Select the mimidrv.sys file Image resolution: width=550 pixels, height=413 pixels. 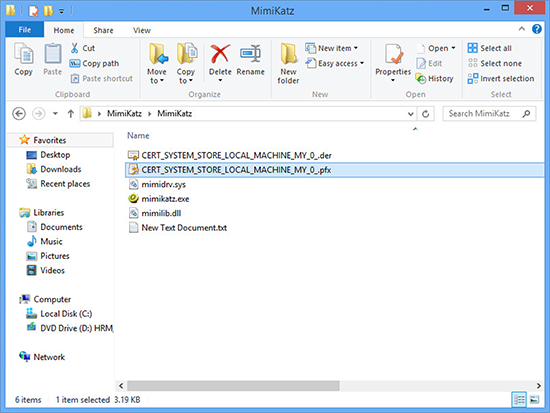[157, 185]
